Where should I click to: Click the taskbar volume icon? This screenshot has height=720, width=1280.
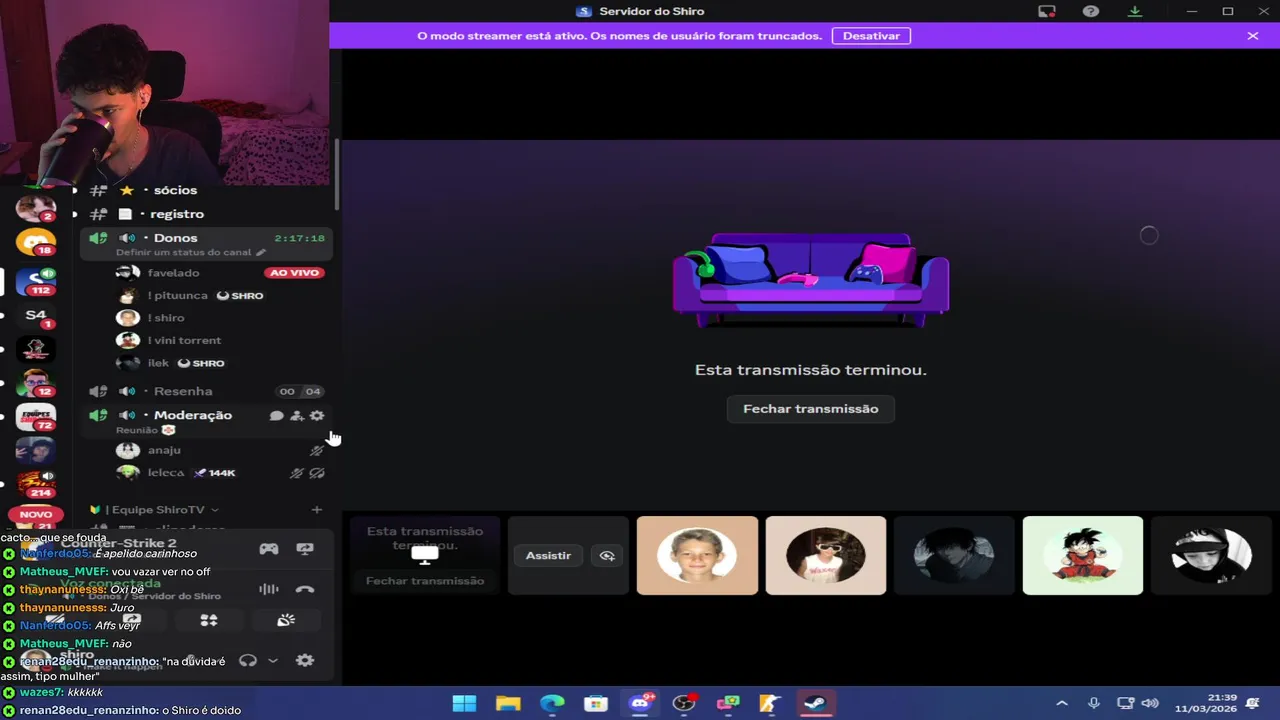click(1150, 703)
